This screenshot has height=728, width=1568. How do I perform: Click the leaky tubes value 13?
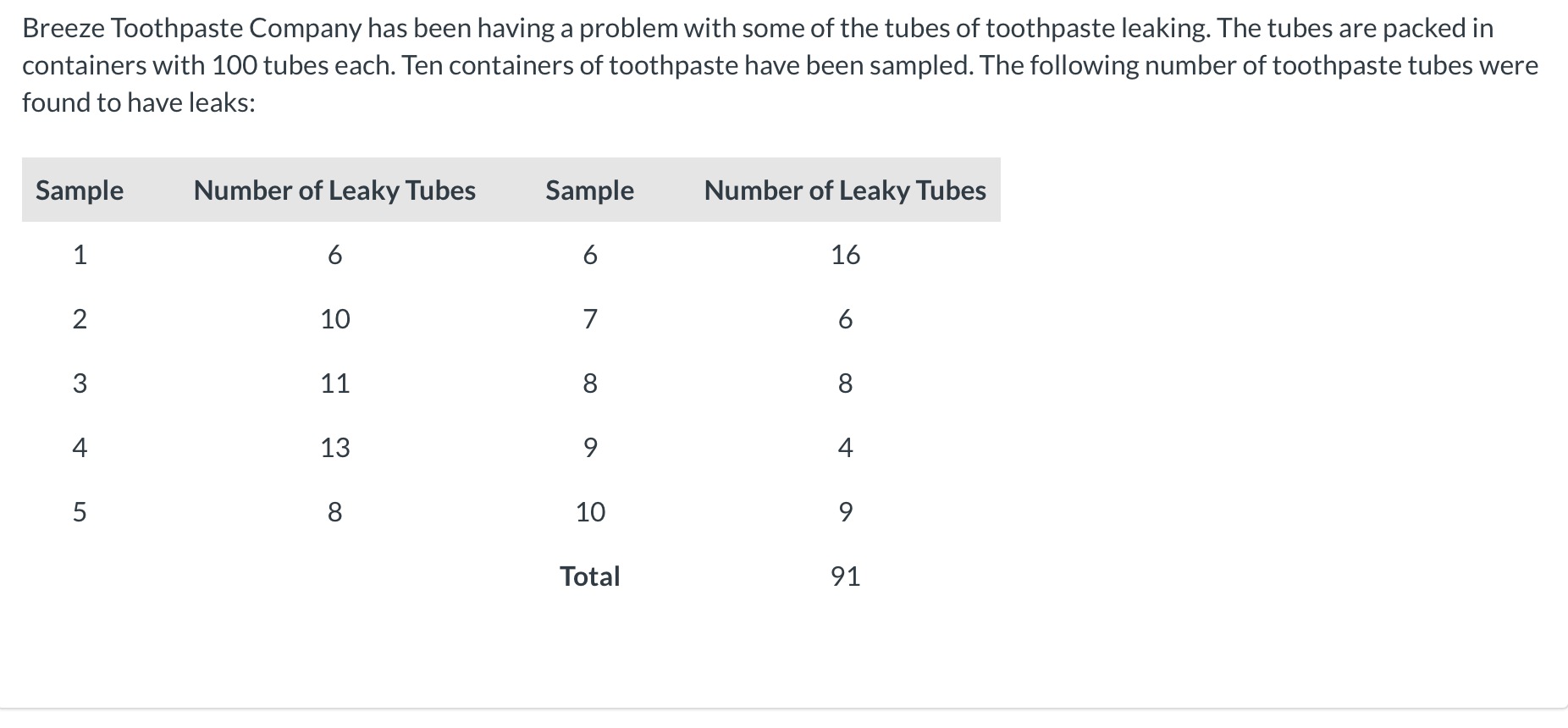click(334, 448)
